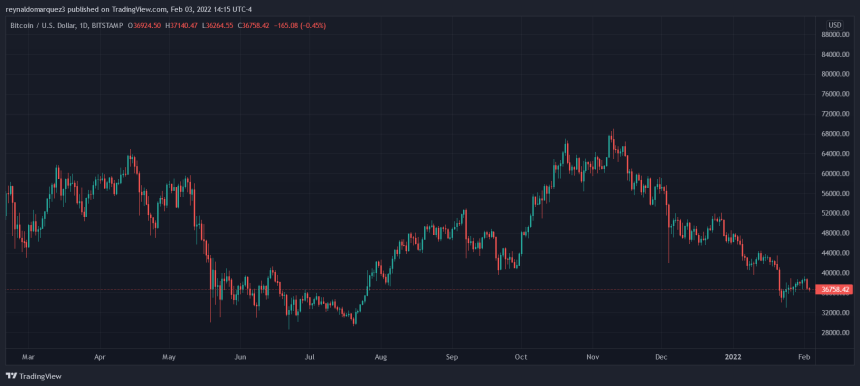Click the Mar label on time axis
Viewport: 860px width, 386px height.
click(29, 357)
